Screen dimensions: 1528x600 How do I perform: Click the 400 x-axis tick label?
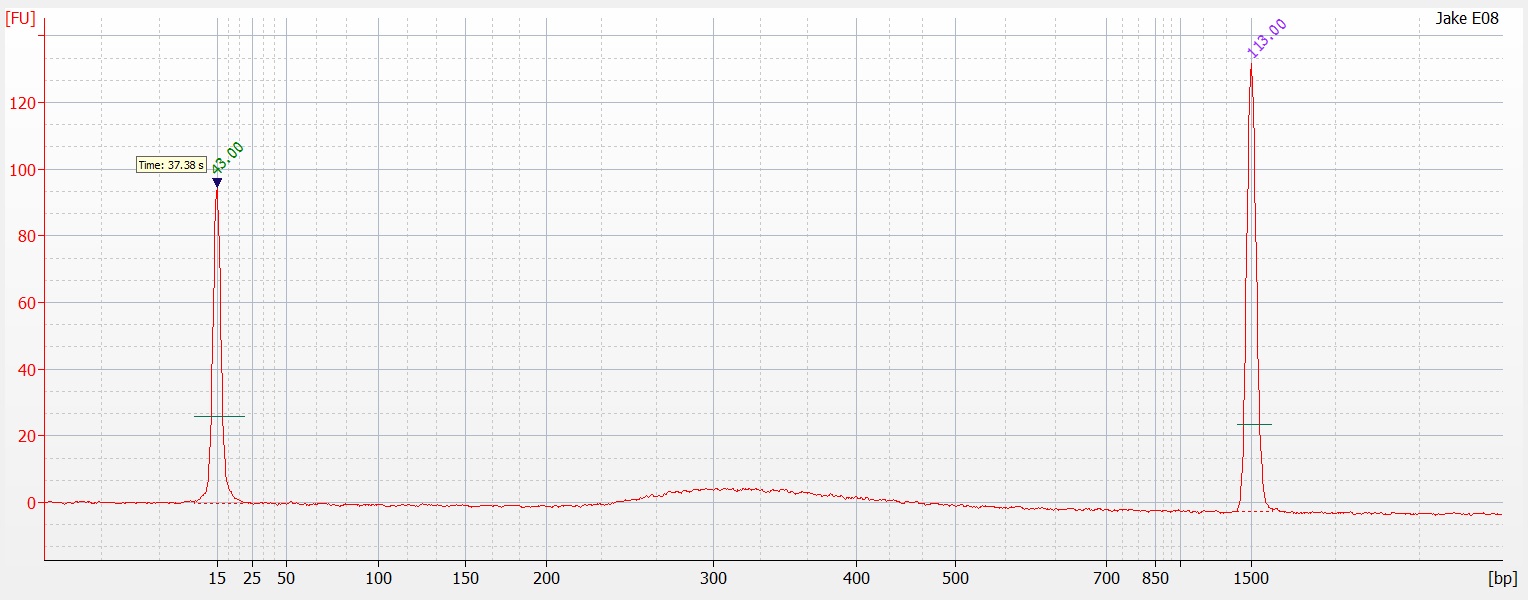pyautogui.click(x=856, y=578)
